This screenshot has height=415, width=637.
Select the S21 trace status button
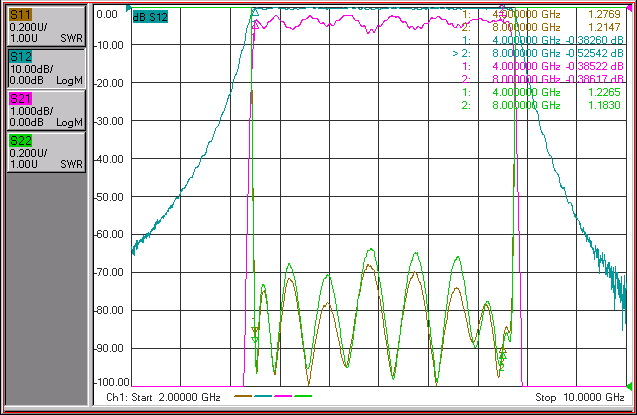tap(46, 110)
